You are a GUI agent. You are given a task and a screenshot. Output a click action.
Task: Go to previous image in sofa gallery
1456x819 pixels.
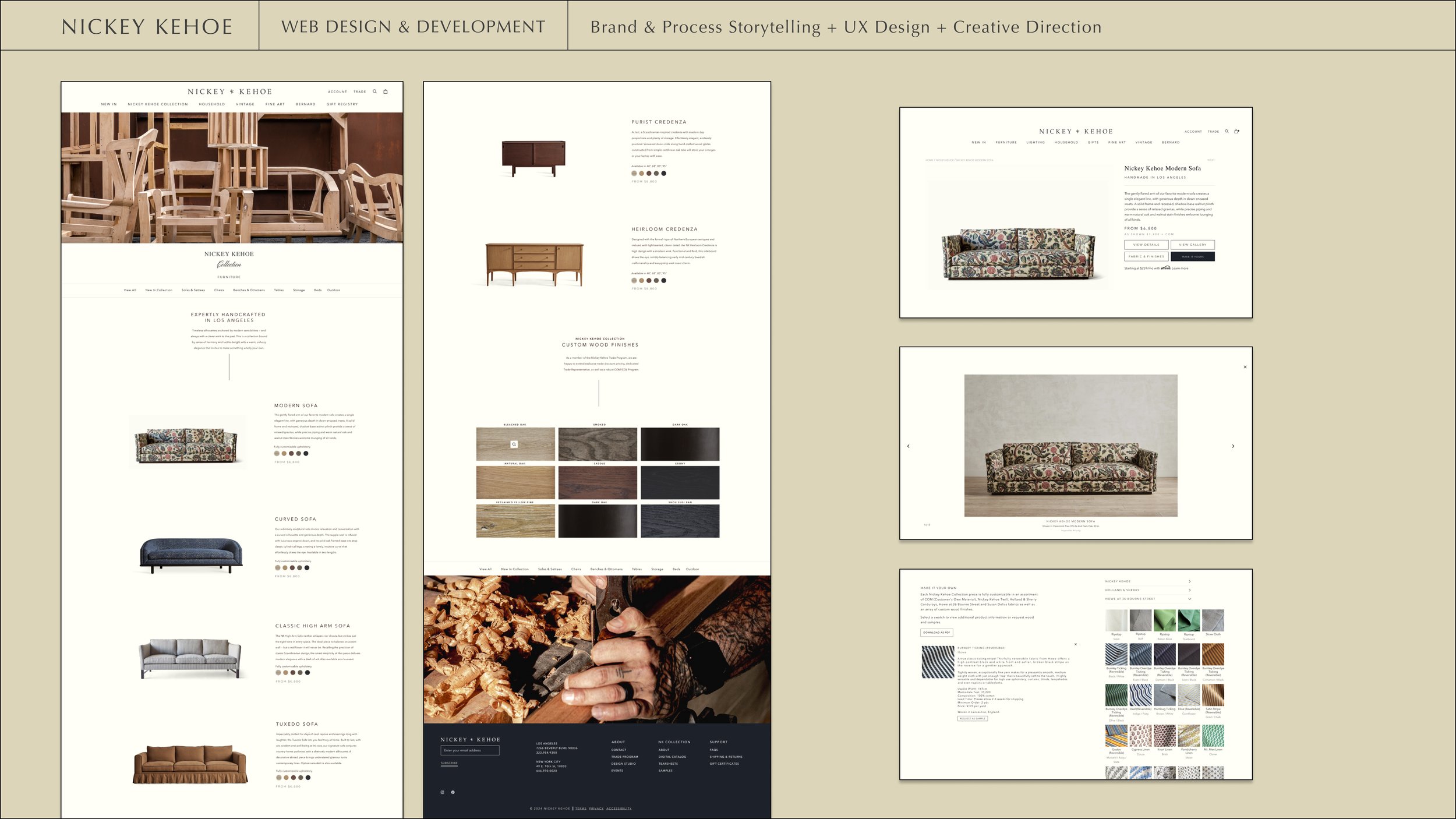point(909,446)
